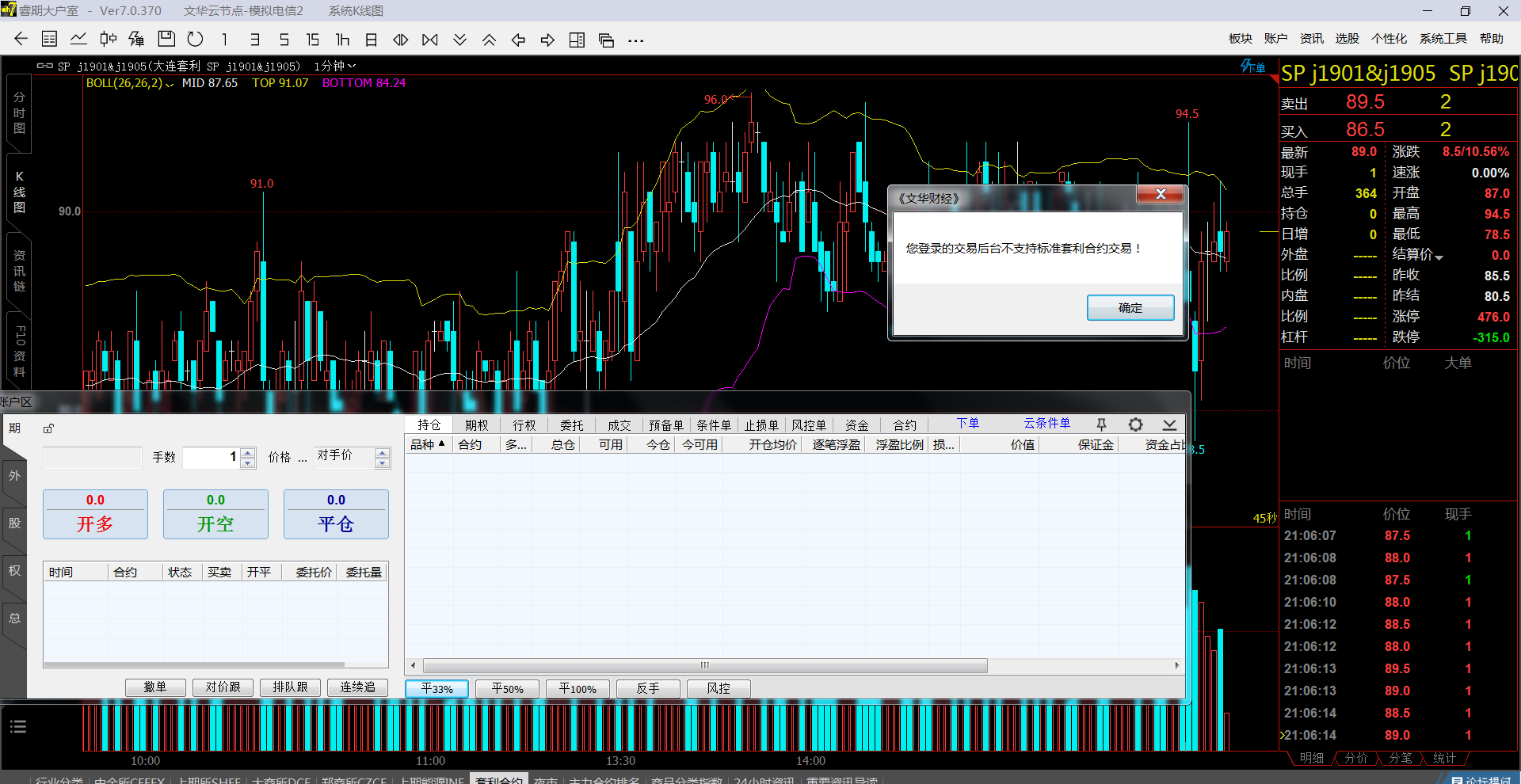Screen dimensions: 1521x784
Task: Click the save floppy-disk toolbar icon
Action: point(166,39)
